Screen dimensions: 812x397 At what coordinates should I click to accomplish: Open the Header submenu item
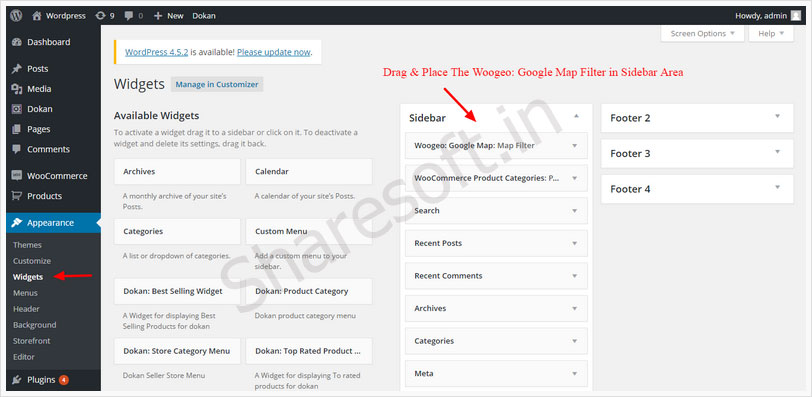click(26, 309)
